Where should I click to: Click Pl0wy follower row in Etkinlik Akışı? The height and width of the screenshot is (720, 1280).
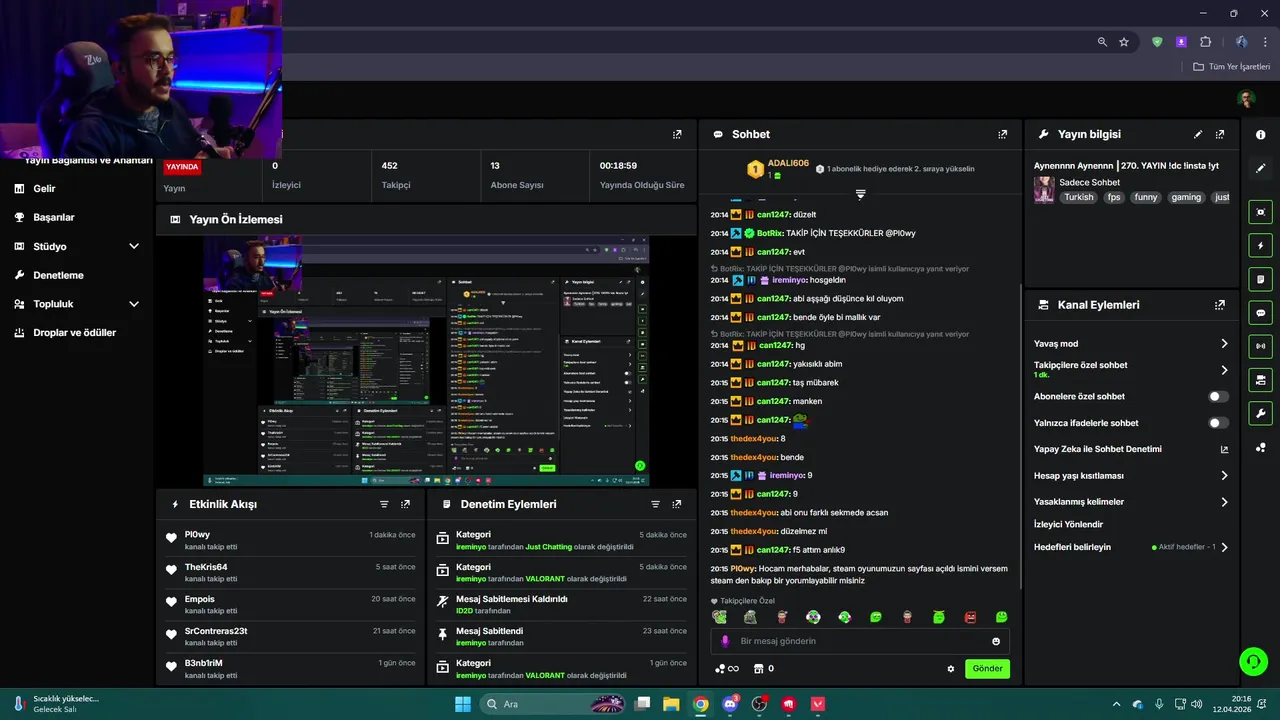[x=290, y=541]
